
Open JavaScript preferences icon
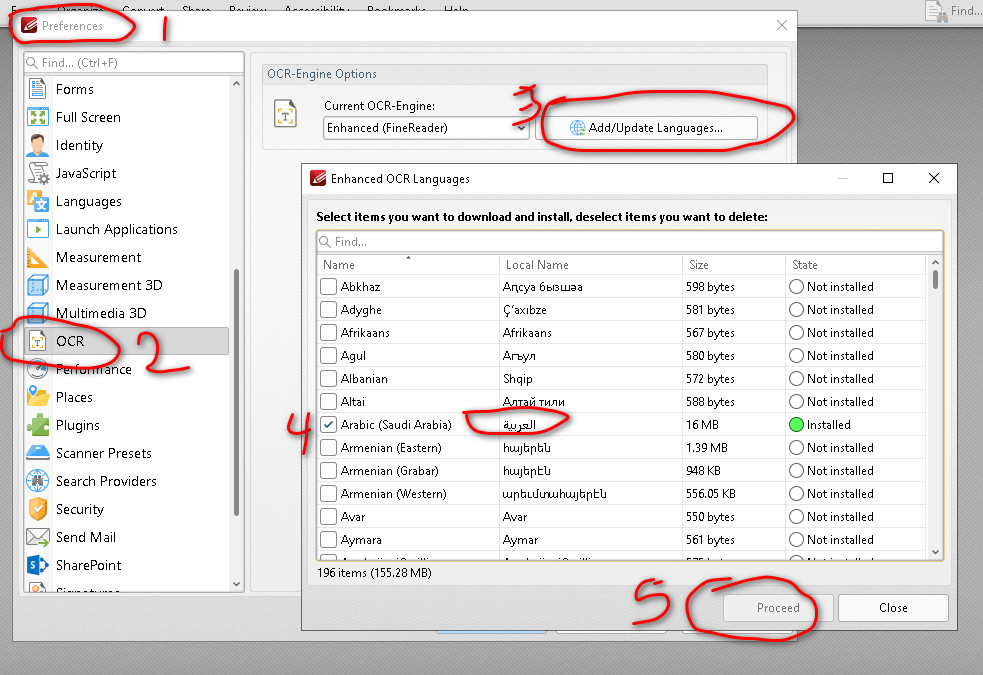coord(38,173)
